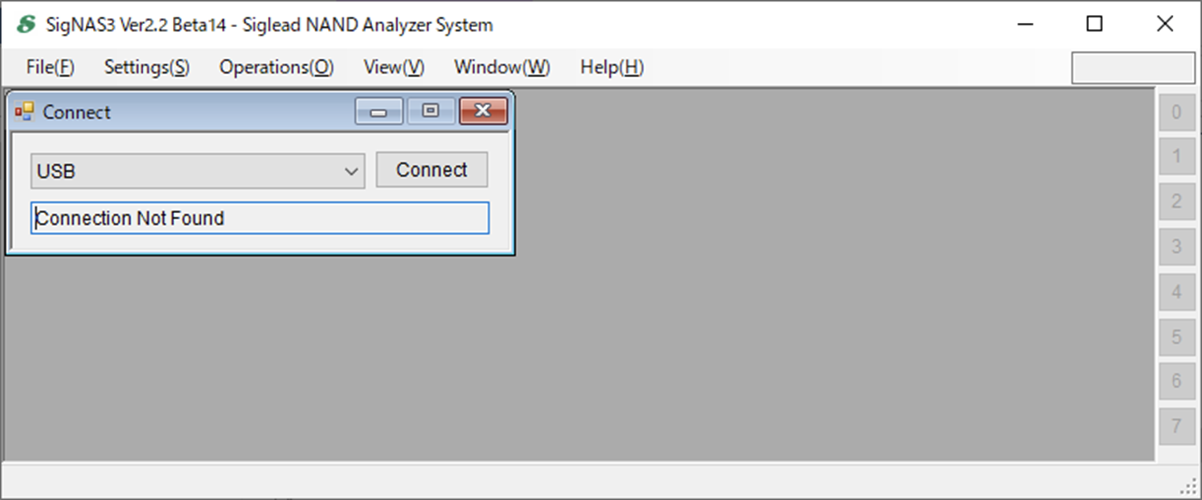
Task: Click the SigNAS3 application icon in title bar
Action: tap(26, 25)
